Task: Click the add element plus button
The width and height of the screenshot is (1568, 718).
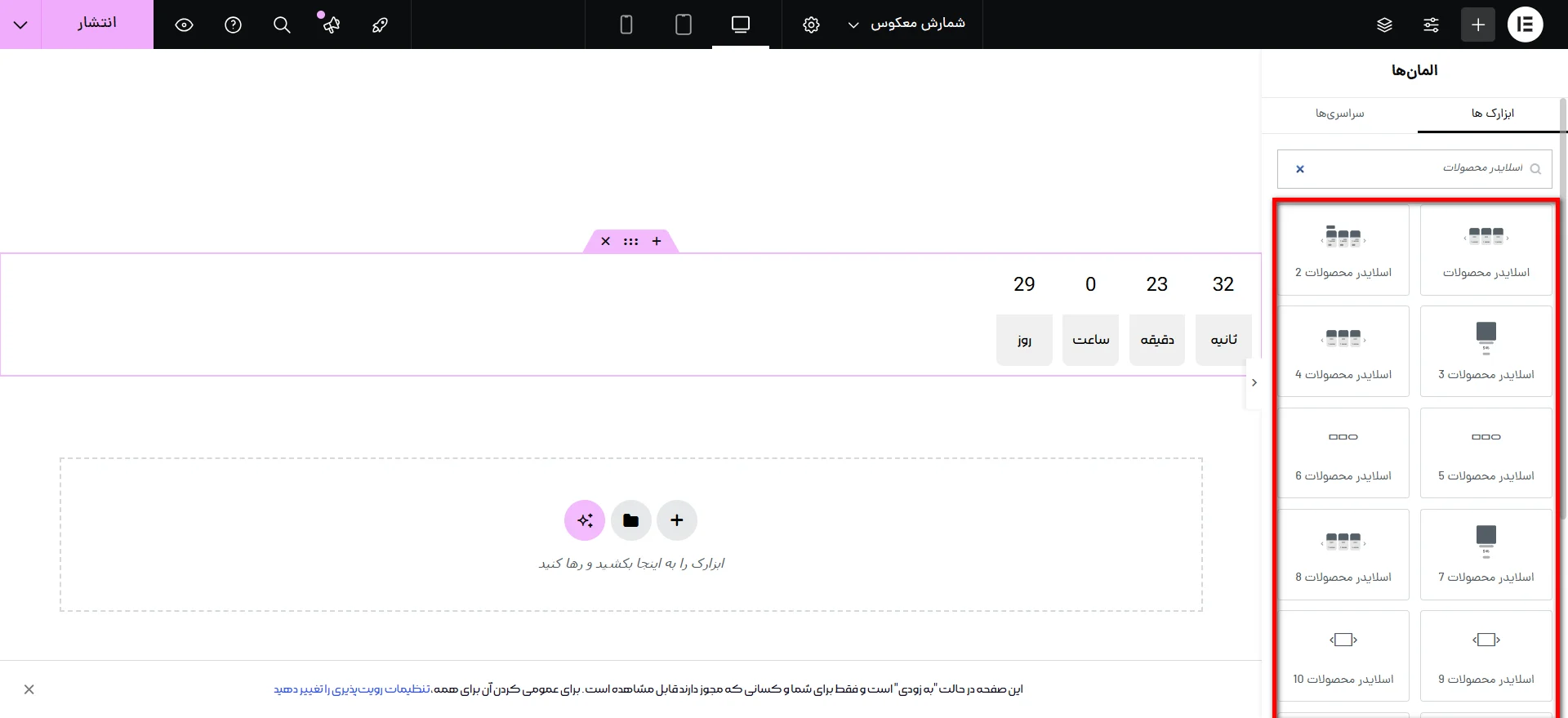Action: (1478, 25)
